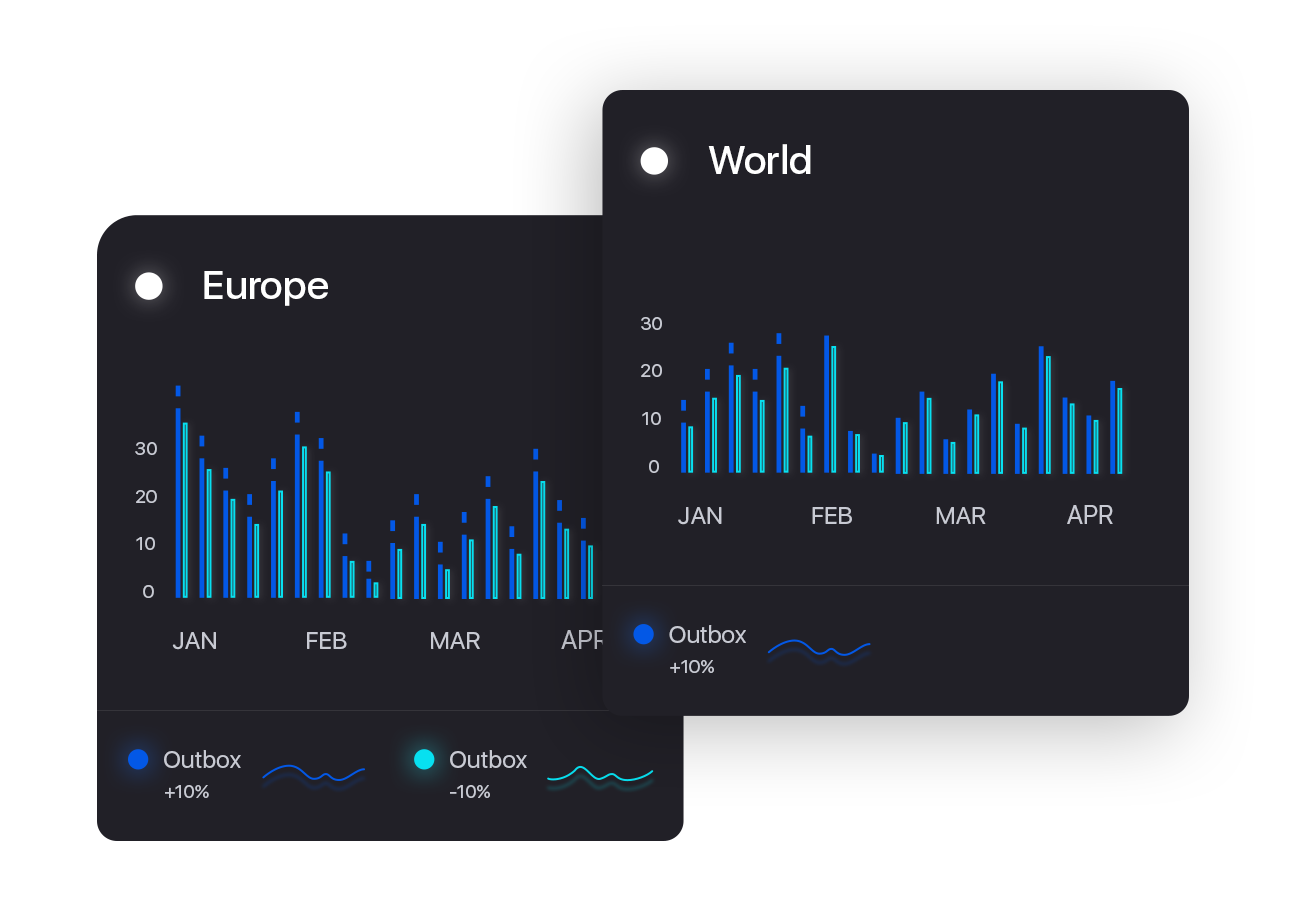
Task: Click the 0 y-axis label in Europe chart
Action: coord(149,592)
